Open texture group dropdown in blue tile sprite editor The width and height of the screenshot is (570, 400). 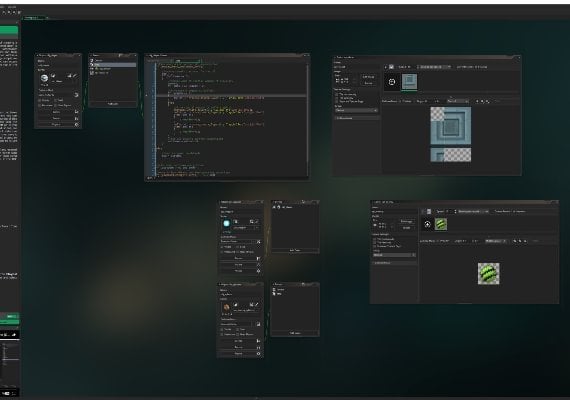[356, 110]
